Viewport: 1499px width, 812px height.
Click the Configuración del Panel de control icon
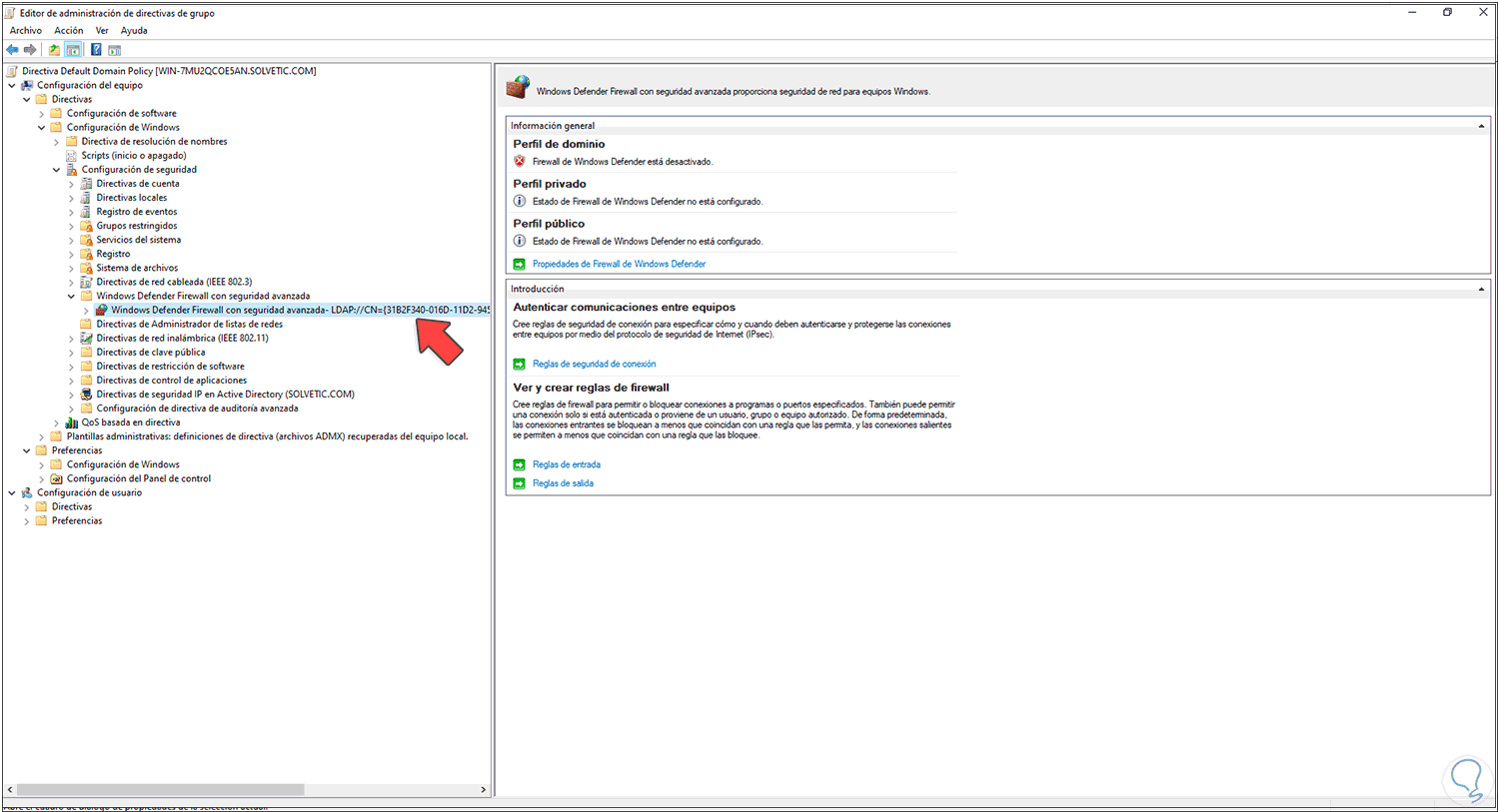pos(57,478)
